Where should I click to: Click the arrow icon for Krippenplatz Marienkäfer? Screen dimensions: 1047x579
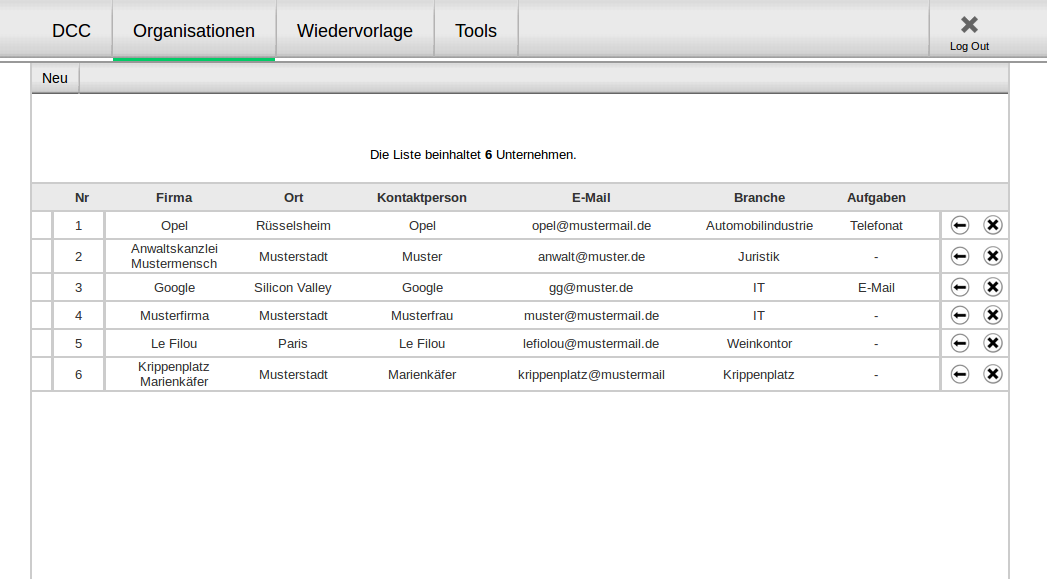pyautogui.click(x=959, y=374)
